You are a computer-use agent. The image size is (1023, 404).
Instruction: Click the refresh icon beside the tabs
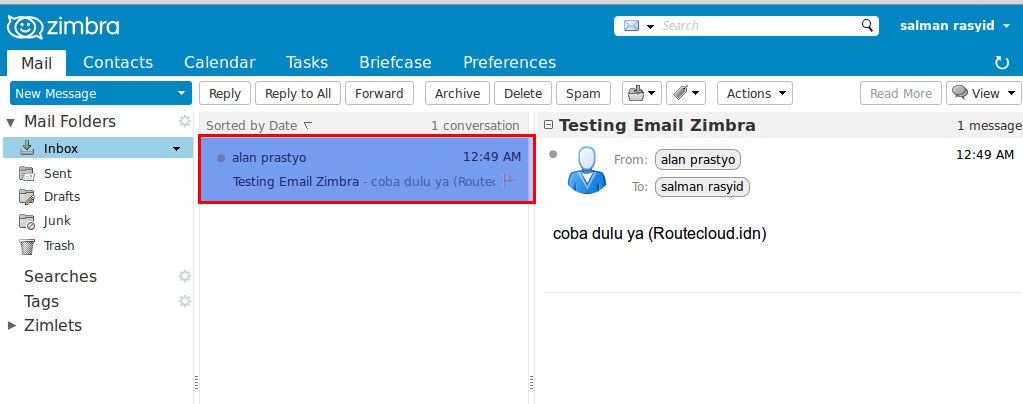(1001, 63)
